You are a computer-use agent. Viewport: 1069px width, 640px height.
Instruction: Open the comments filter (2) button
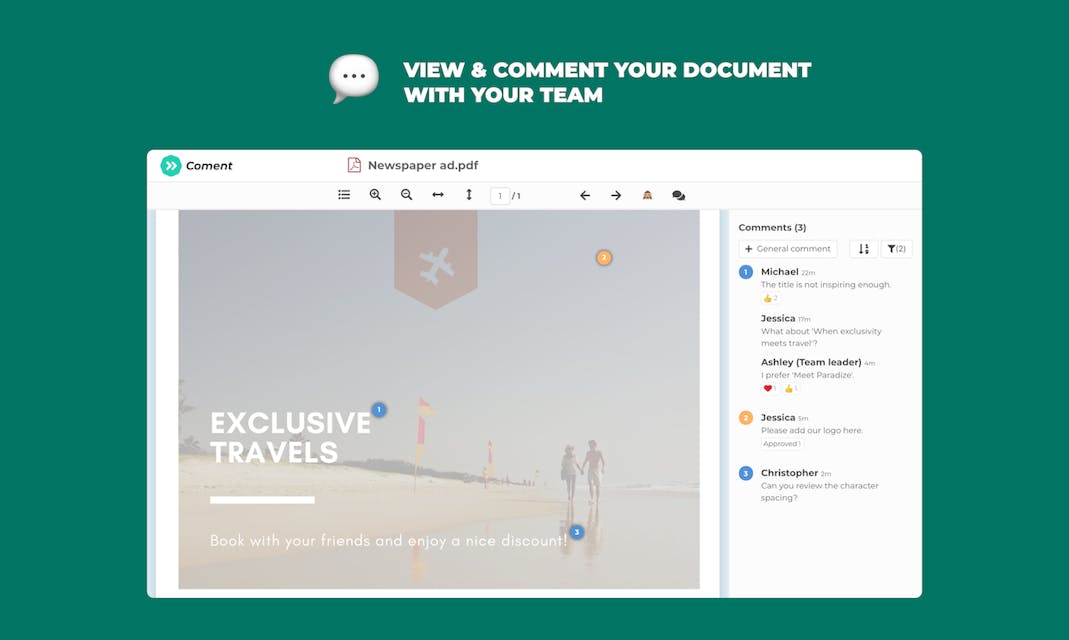[x=897, y=249]
